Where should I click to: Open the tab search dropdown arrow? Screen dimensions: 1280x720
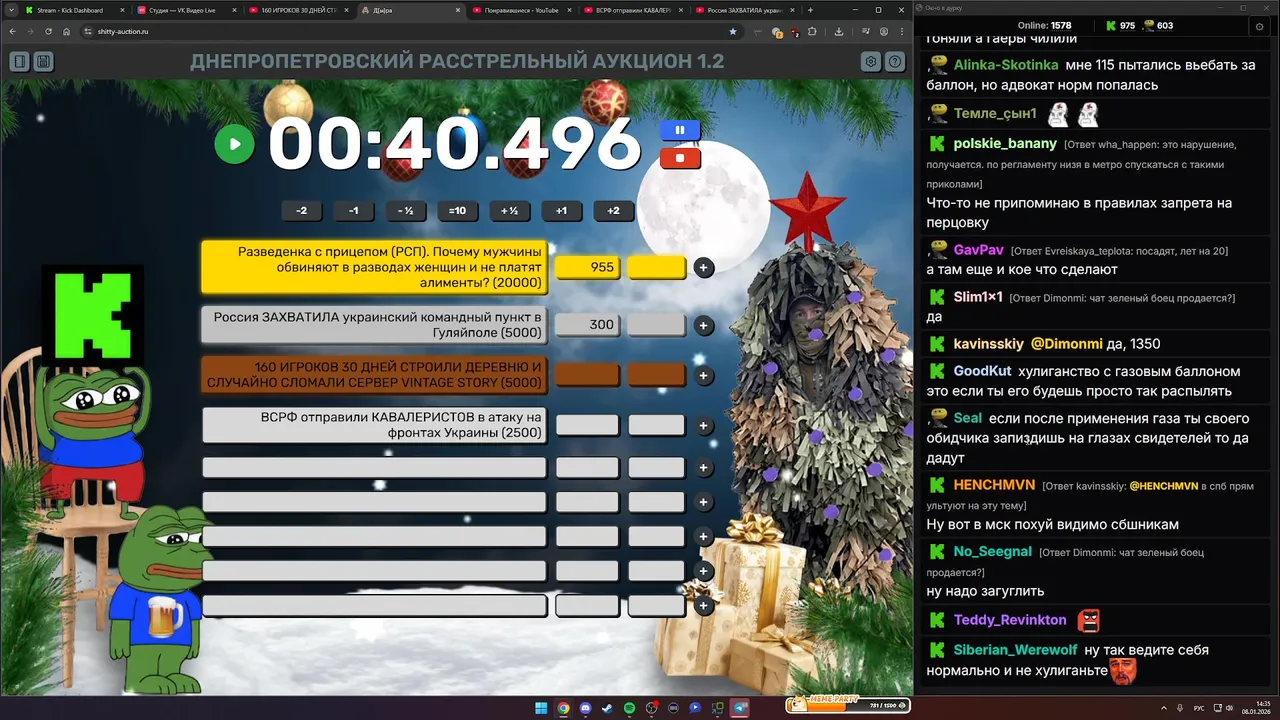(9, 10)
